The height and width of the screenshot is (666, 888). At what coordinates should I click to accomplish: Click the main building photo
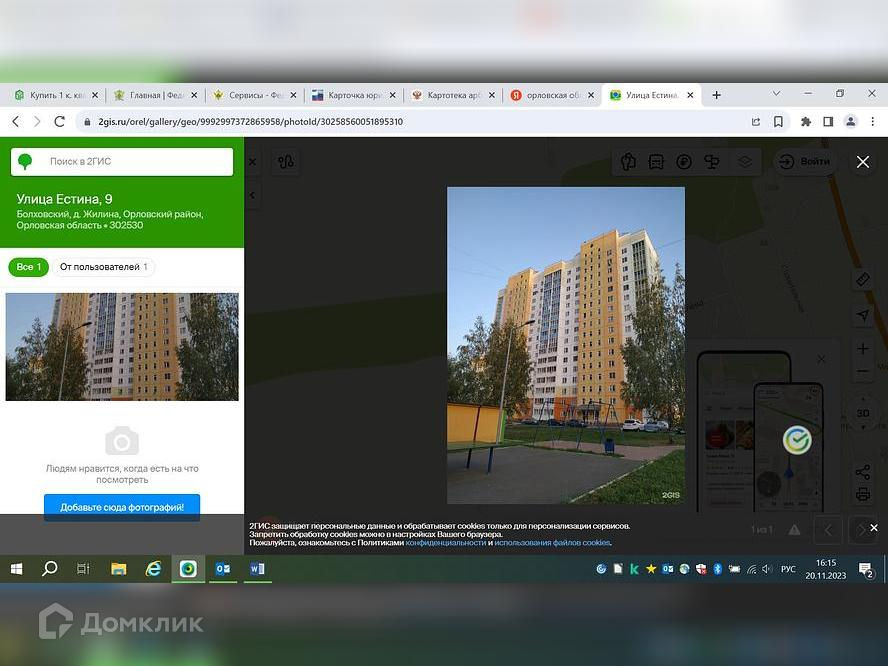(x=566, y=345)
